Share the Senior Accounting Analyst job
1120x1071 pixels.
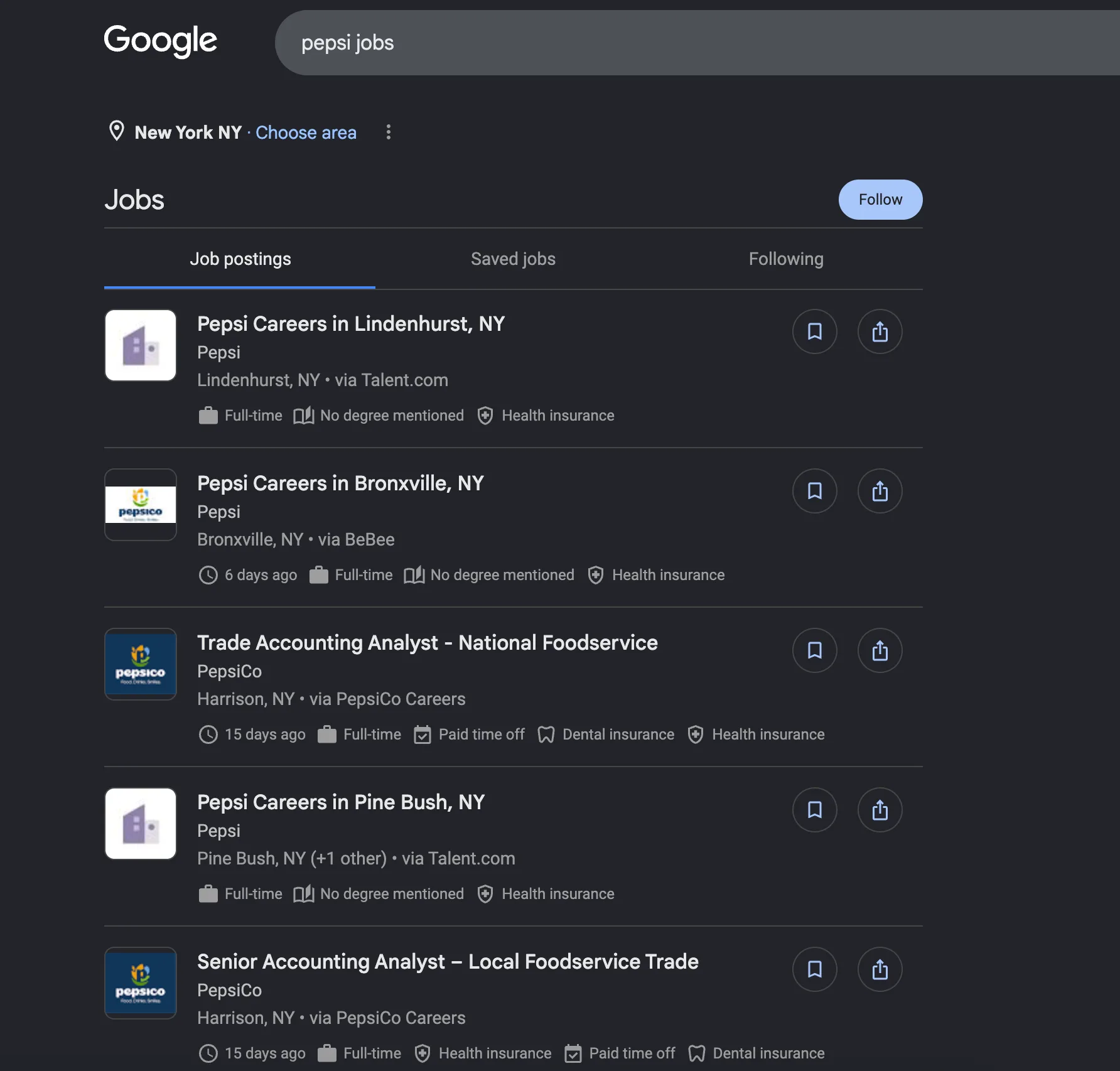point(880,969)
